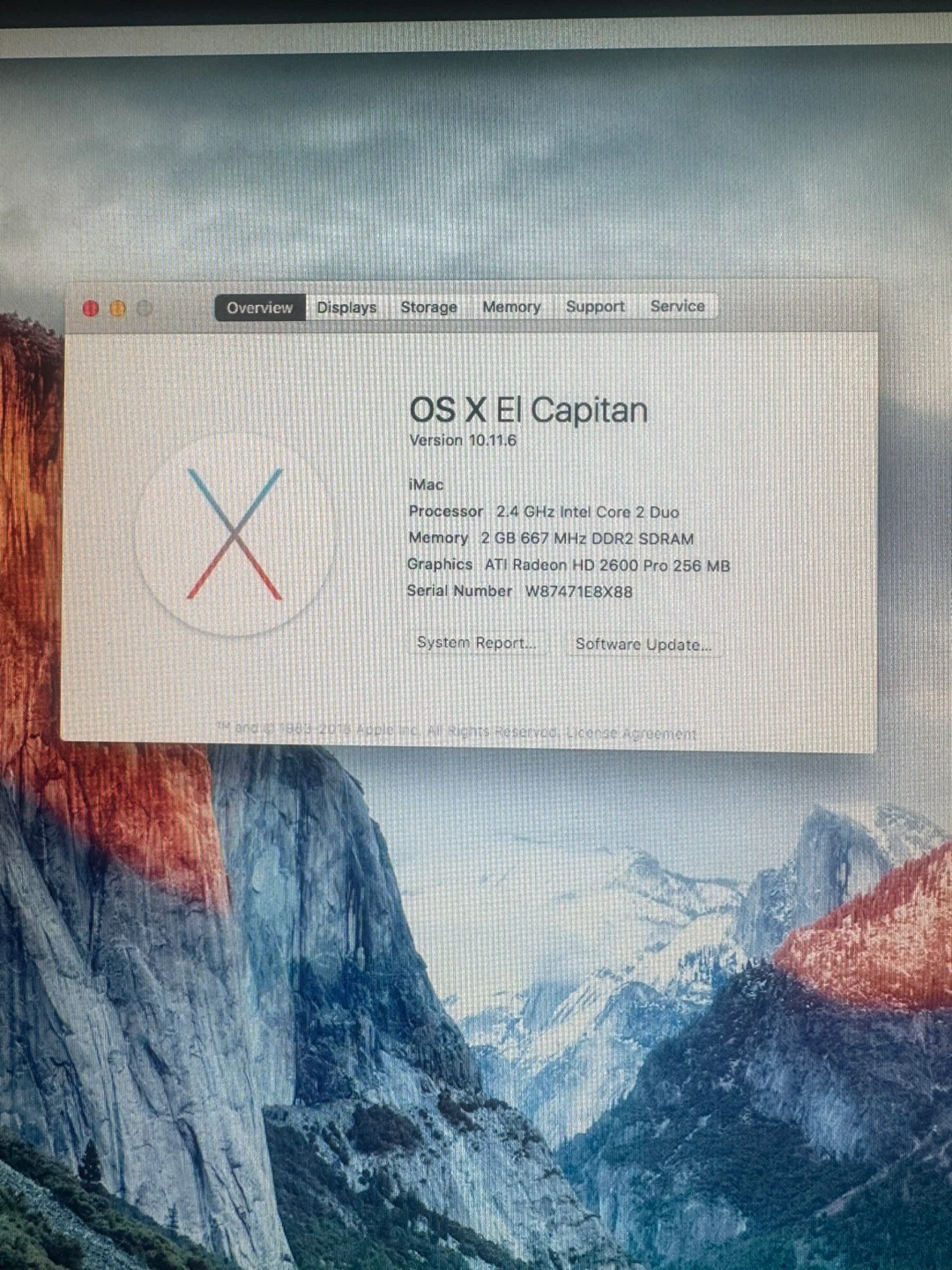Image resolution: width=952 pixels, height=1270 pixels.
Task: Go to the Memory tab
Action: click(511, 307)
